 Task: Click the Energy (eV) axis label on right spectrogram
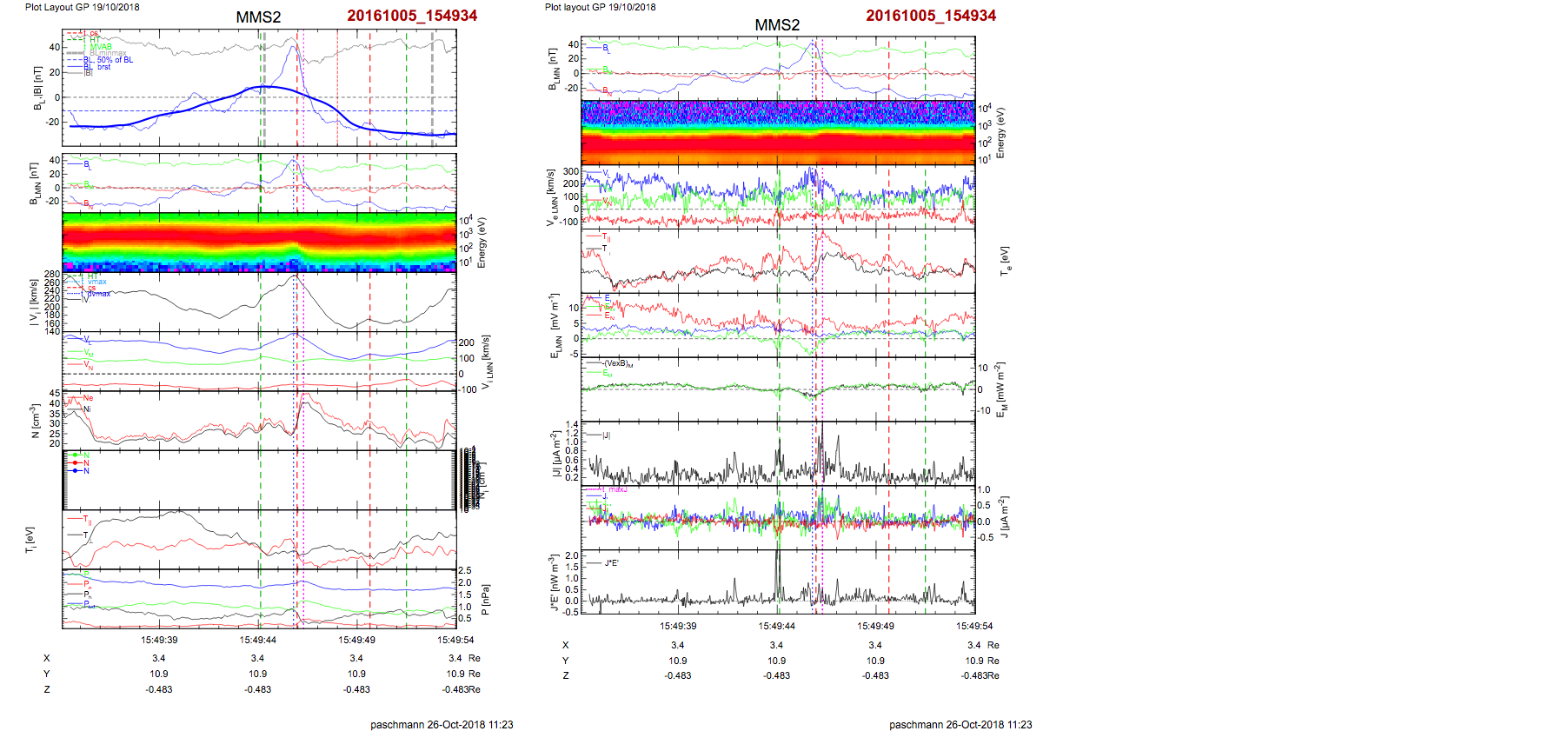pyautogui.click(x=1000, y=133)
